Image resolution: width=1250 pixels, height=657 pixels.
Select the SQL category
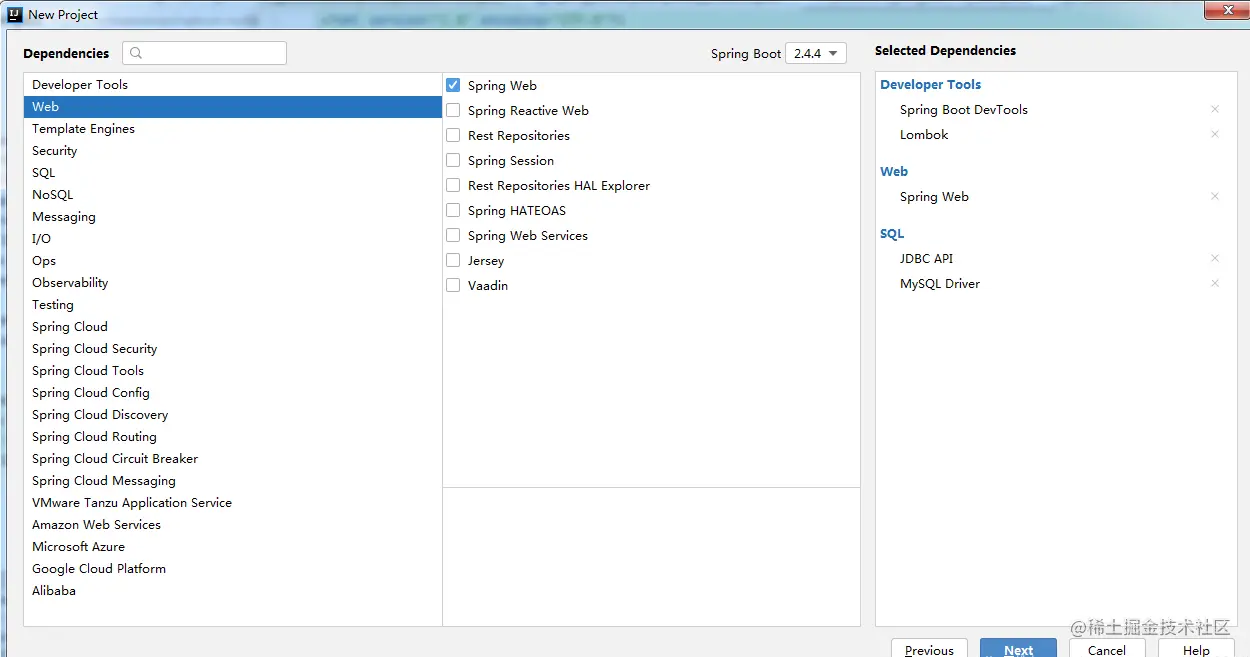pyautogui.click(x=232, y=173)
